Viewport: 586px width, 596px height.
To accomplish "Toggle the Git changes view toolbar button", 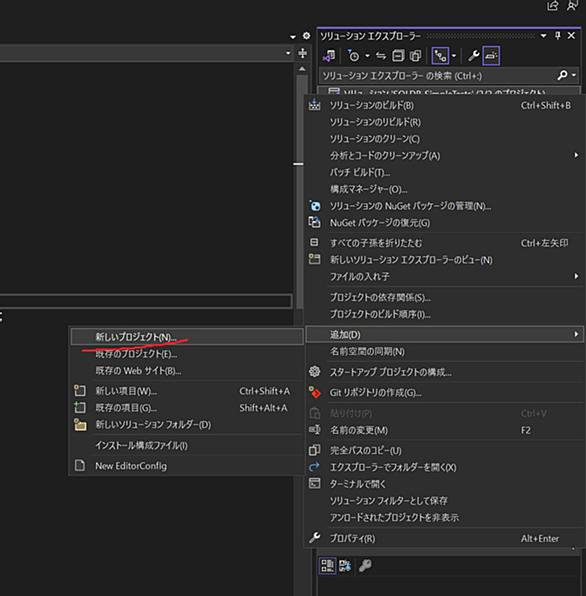I will (x=440, y=56).
